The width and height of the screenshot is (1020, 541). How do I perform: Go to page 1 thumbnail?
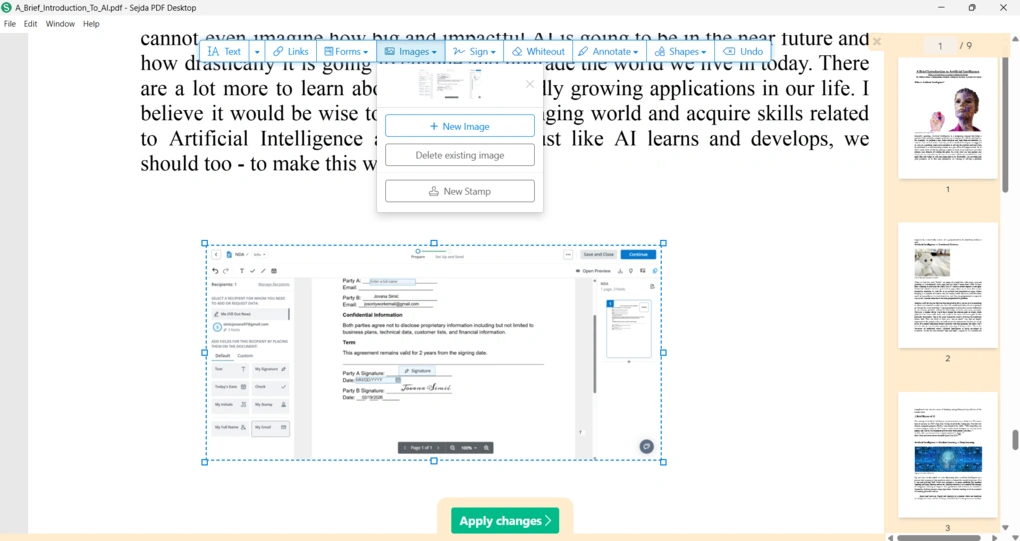pos(948,118)
